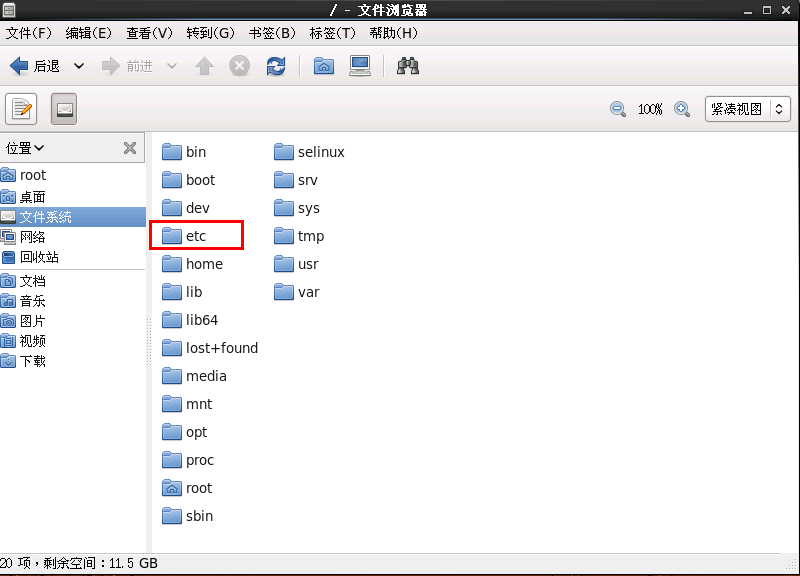The width and height of the screenshot is (800, 576).
Task: Zoom out of the file view
Action: [x=618, y=109]
